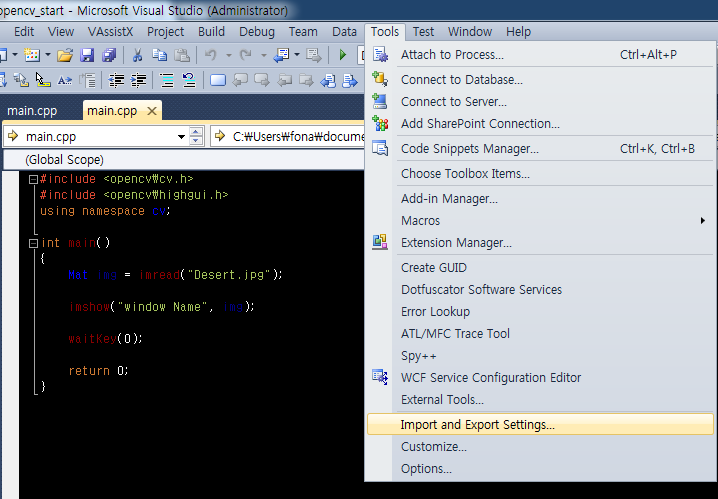Launch Spy++ from Tools menu
Image resolution: width=718 pixels, height=499 pixels.
540,355
